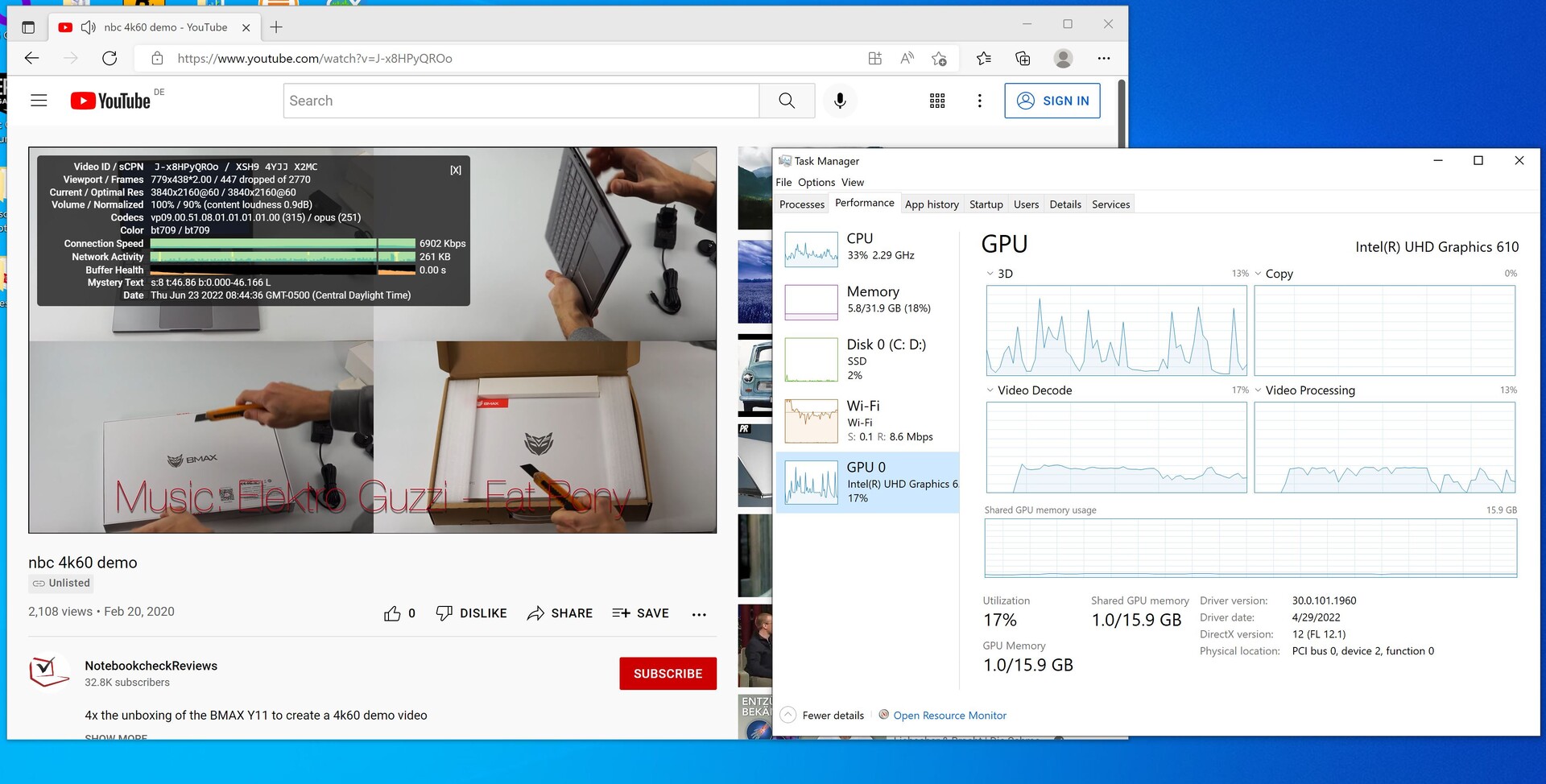
Task: Click the SIGN IN button
Action: click(1052, 101)
